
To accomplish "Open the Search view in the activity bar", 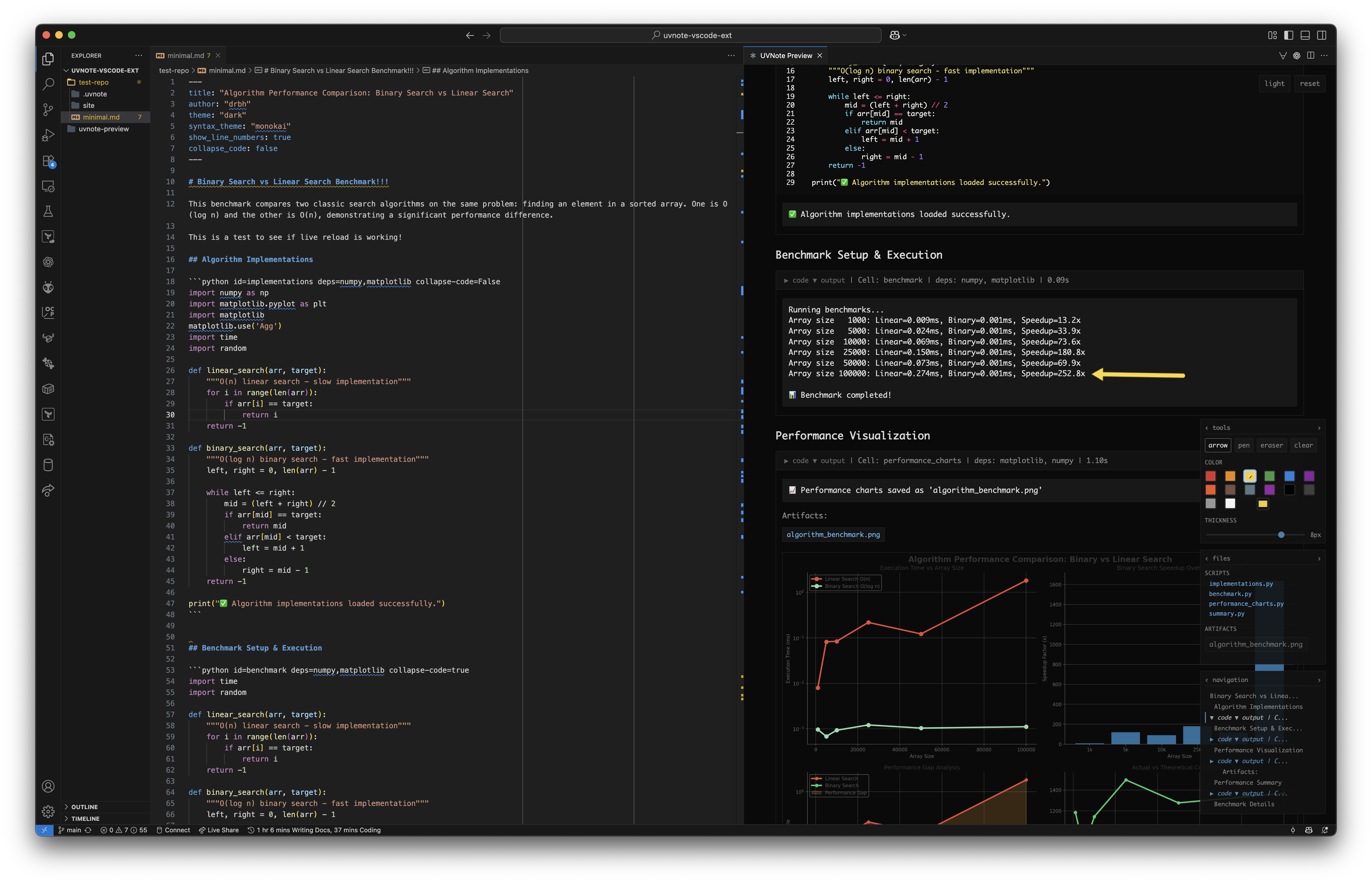I will (48, 84).
